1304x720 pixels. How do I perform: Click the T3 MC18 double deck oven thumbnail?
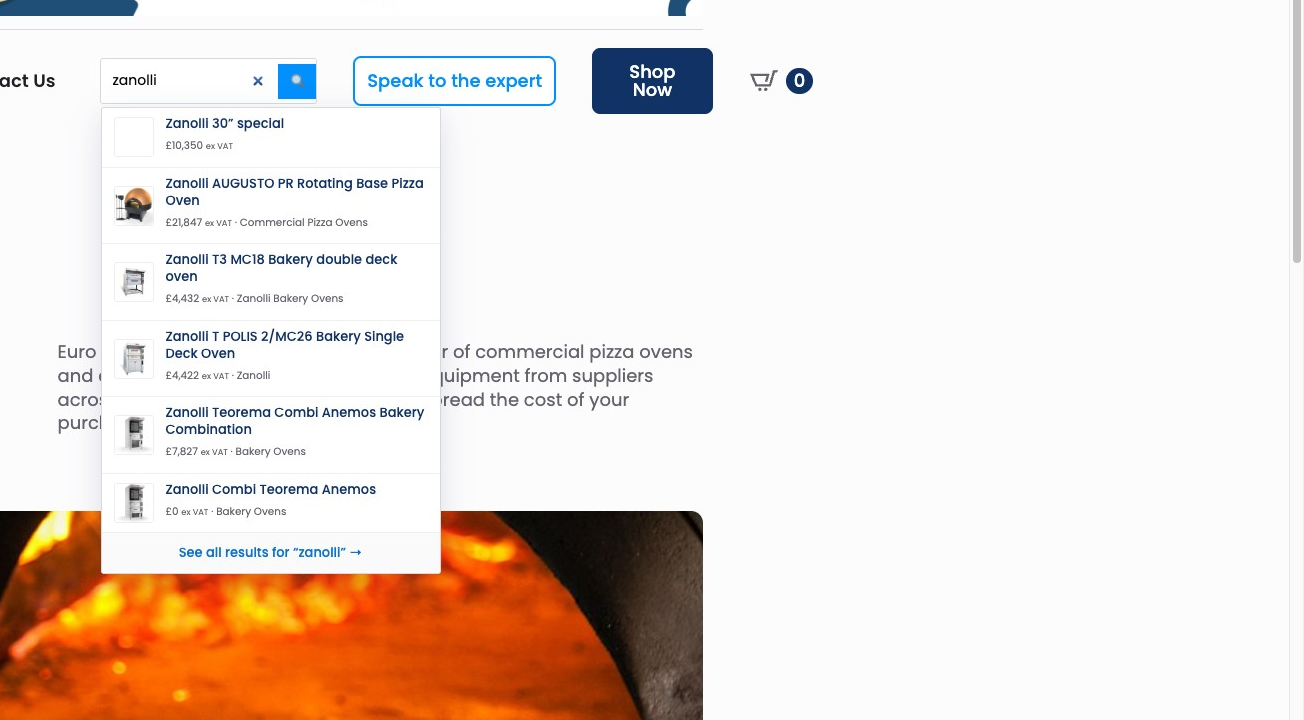134,282
